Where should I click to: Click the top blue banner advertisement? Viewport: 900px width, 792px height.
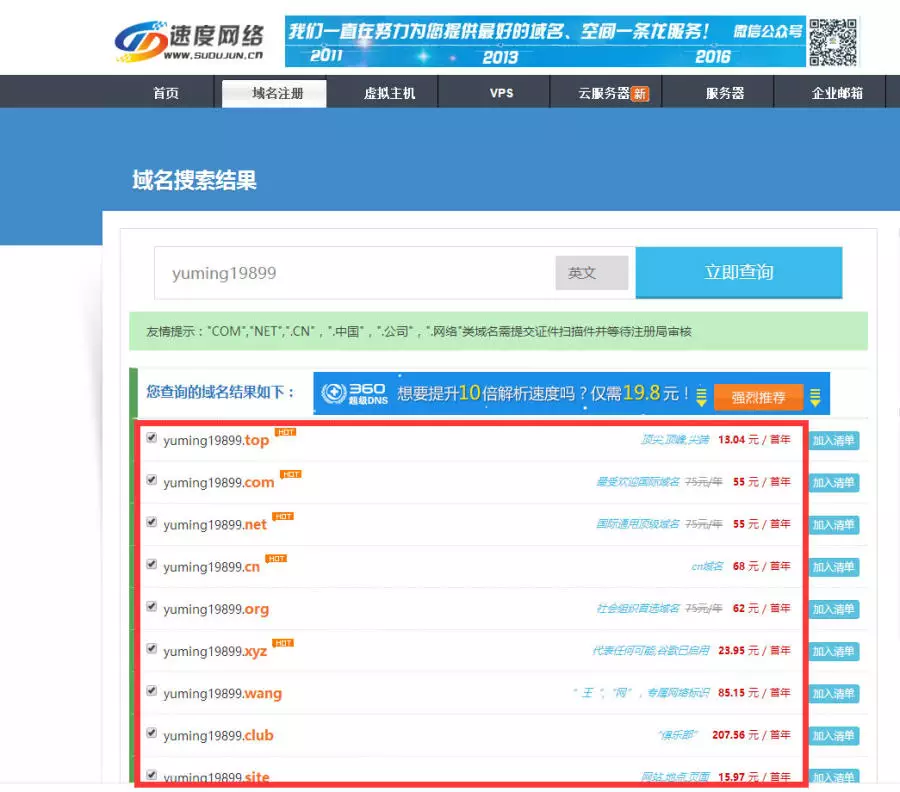tap(545, 41)
